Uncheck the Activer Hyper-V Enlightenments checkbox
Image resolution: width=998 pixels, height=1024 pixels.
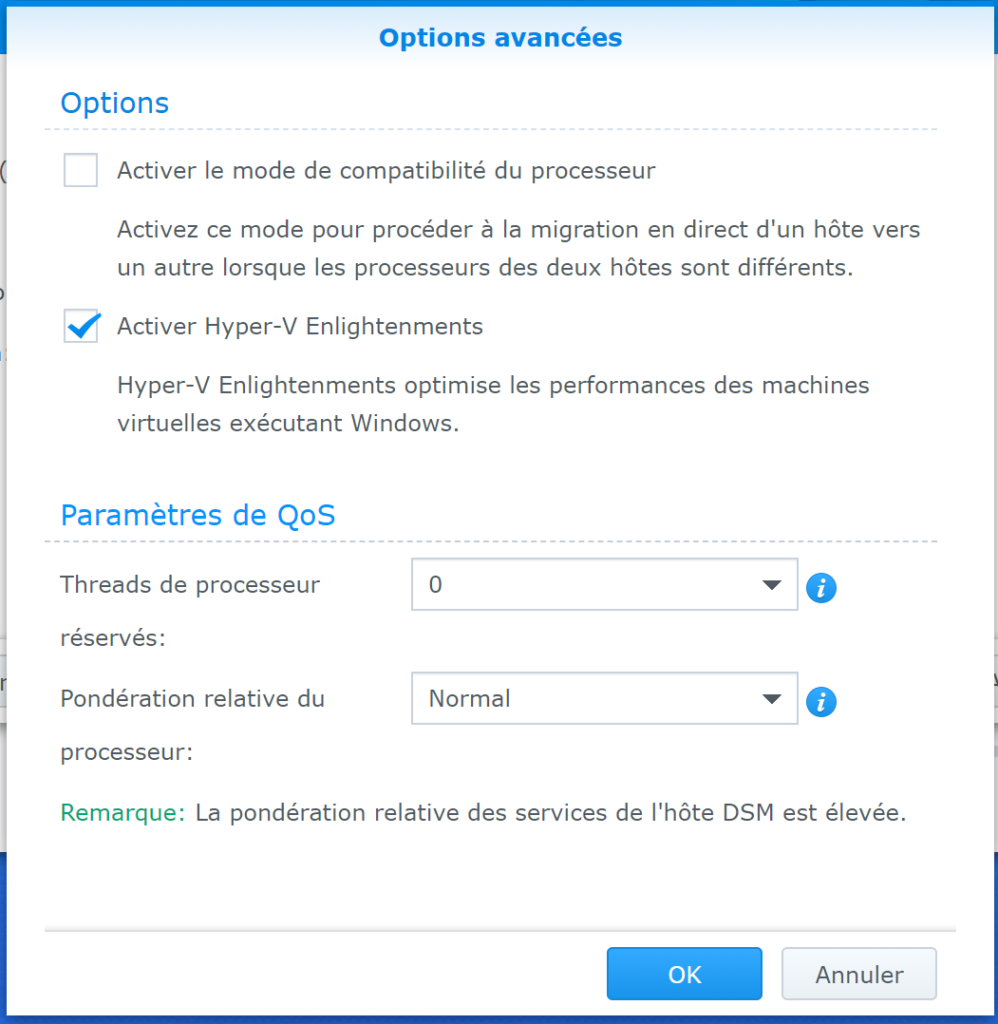point(81,326)
